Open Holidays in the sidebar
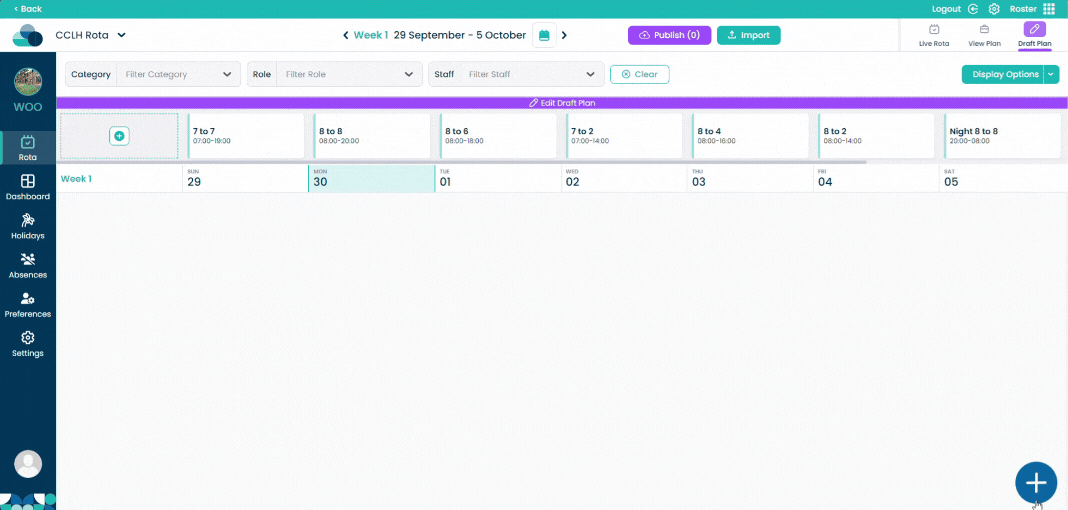1068x510 pixels. pyautogui.click(x=28, y=227)
